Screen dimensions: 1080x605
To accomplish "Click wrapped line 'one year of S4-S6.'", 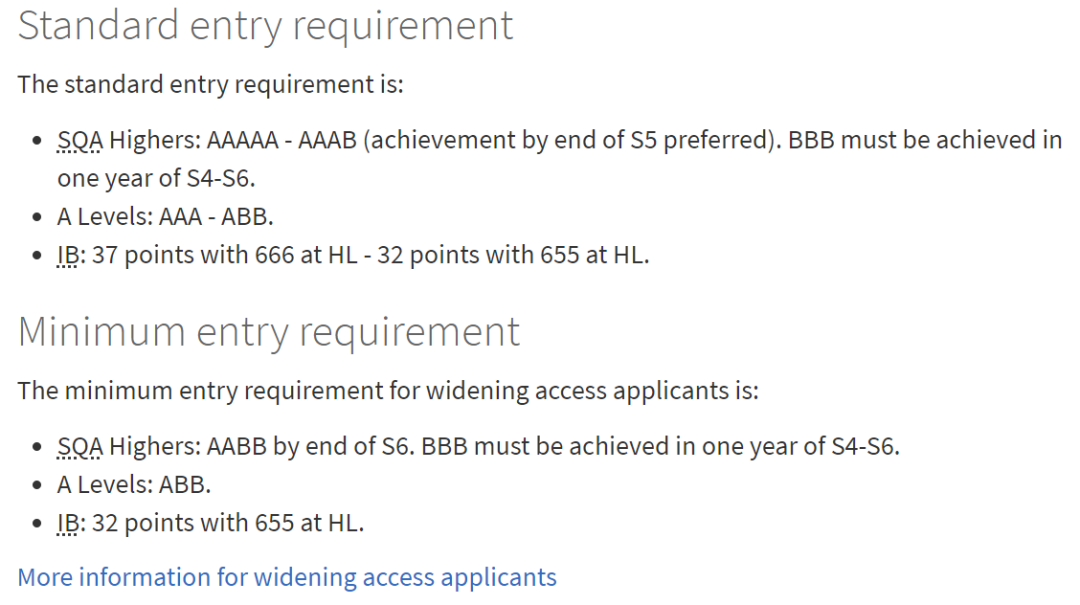I will pos(156,178).
